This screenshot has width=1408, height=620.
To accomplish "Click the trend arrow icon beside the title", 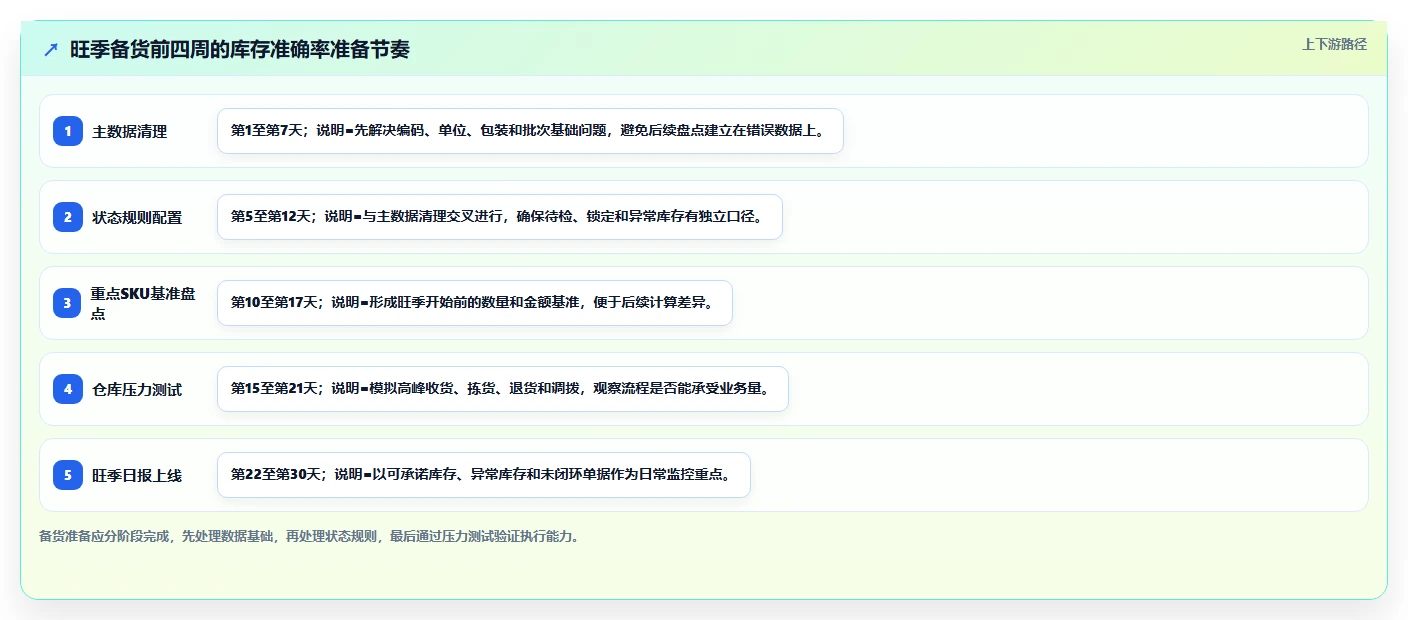I will pos(51,49).
